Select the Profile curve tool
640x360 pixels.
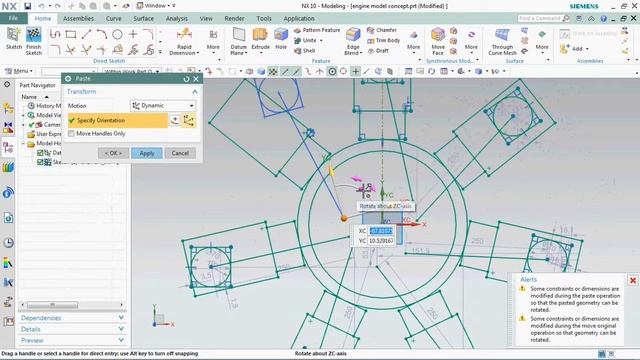(55, 34)
